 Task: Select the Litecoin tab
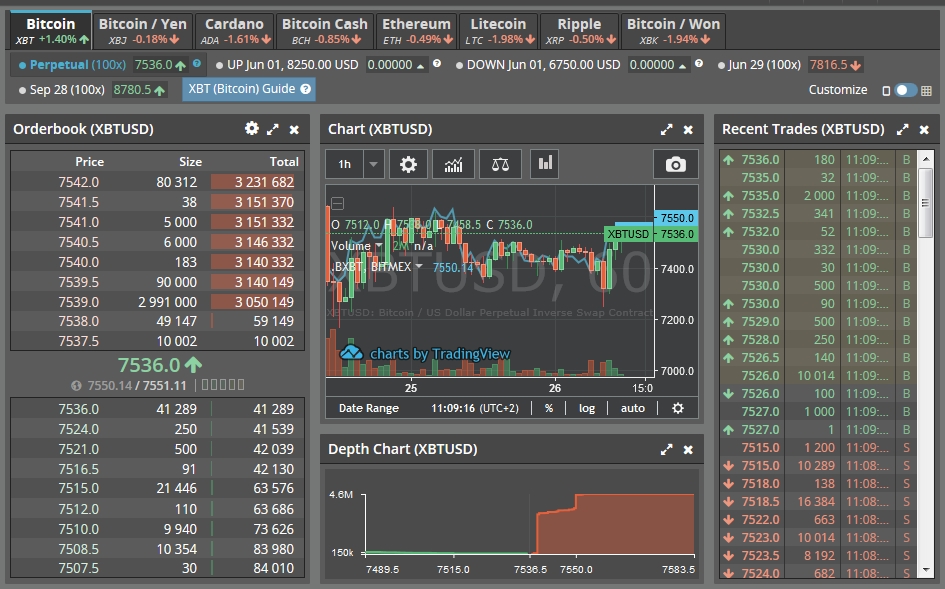[497, 30]
